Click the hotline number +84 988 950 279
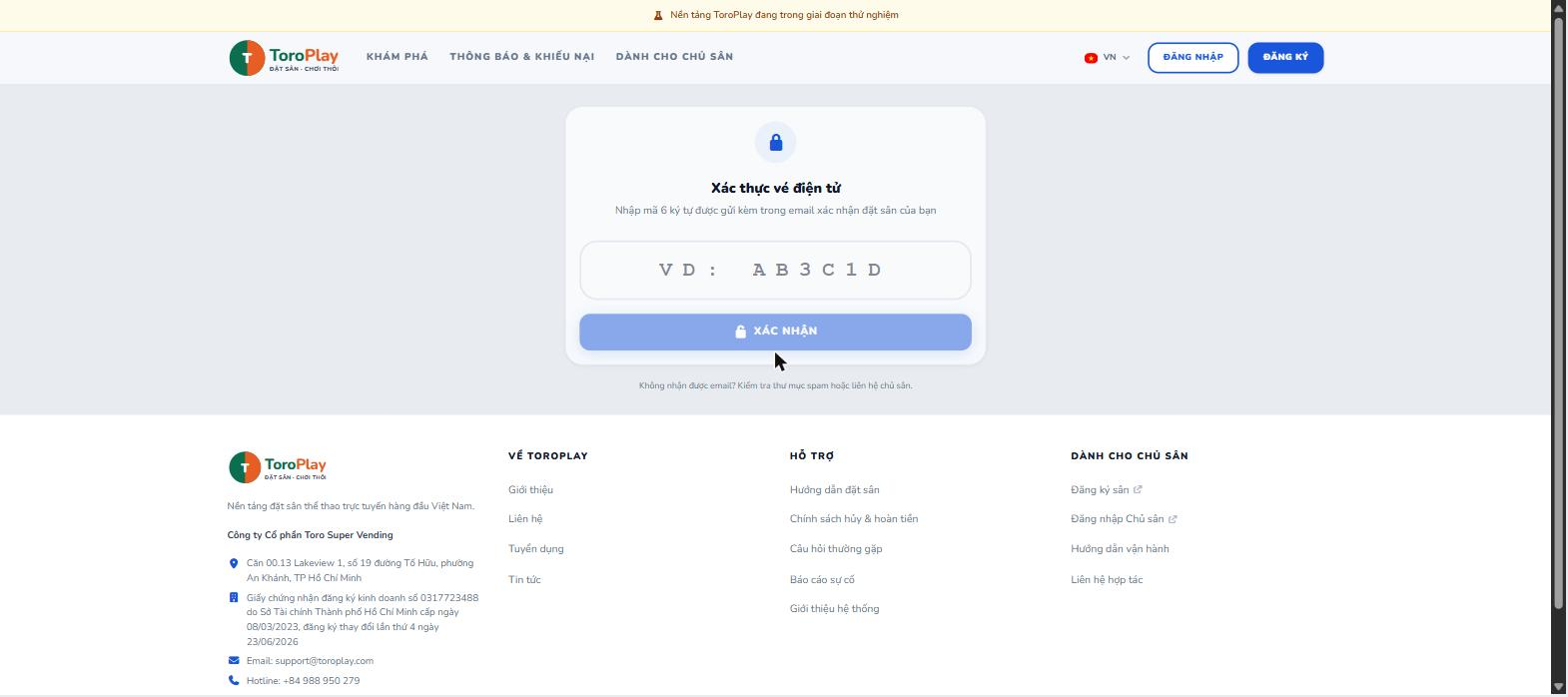 (x=322, y=681)
